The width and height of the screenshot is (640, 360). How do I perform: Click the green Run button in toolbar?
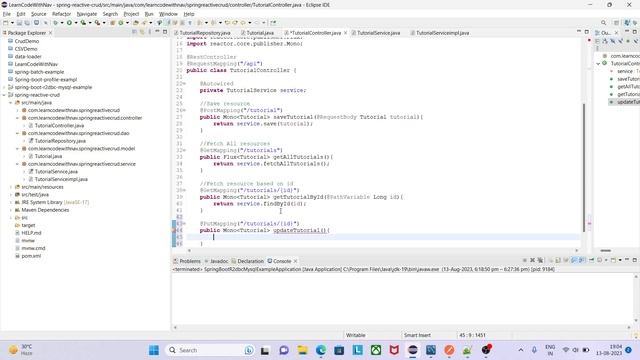pyautogui.click(x=69, y=23)
